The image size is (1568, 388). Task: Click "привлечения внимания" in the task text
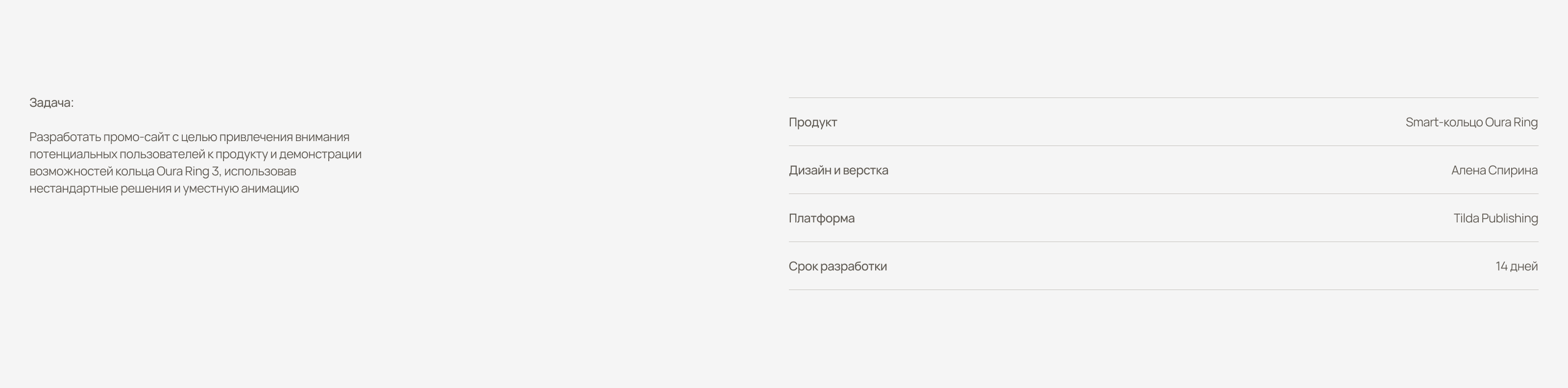[284, 138]
